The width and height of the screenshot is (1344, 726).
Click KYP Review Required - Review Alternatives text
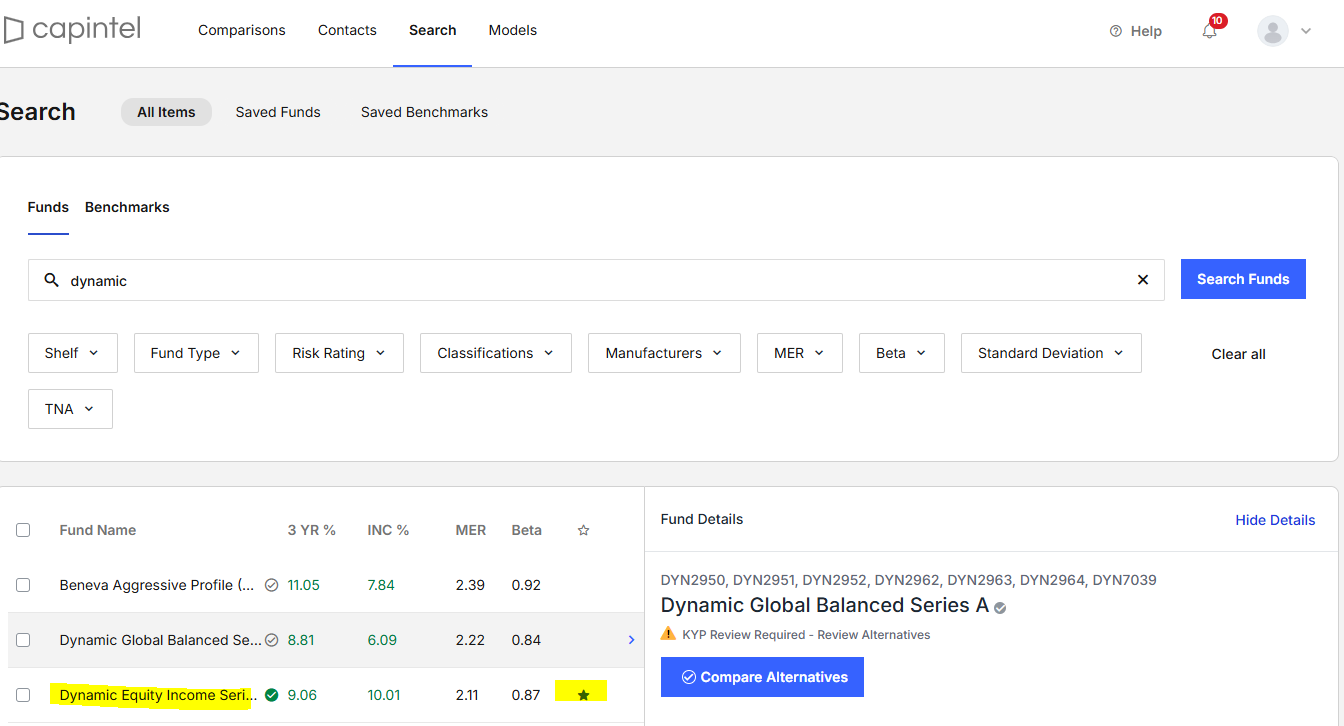806,635
